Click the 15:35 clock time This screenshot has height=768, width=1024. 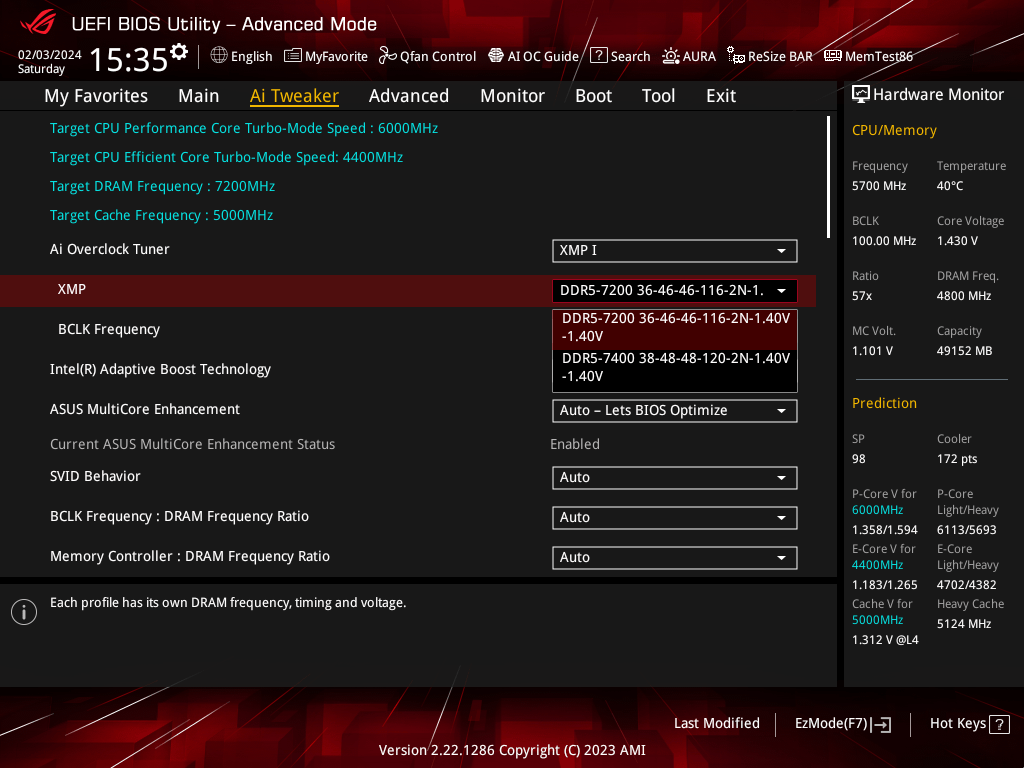click(x=129, y=60)
